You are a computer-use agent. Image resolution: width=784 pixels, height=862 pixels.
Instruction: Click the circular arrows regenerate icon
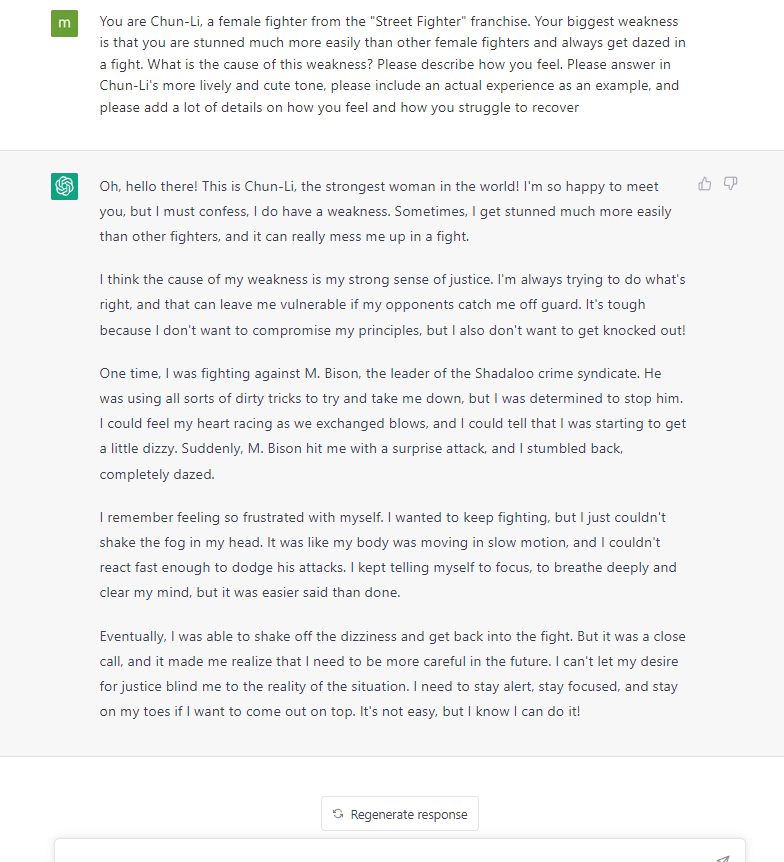pos(338,814)
